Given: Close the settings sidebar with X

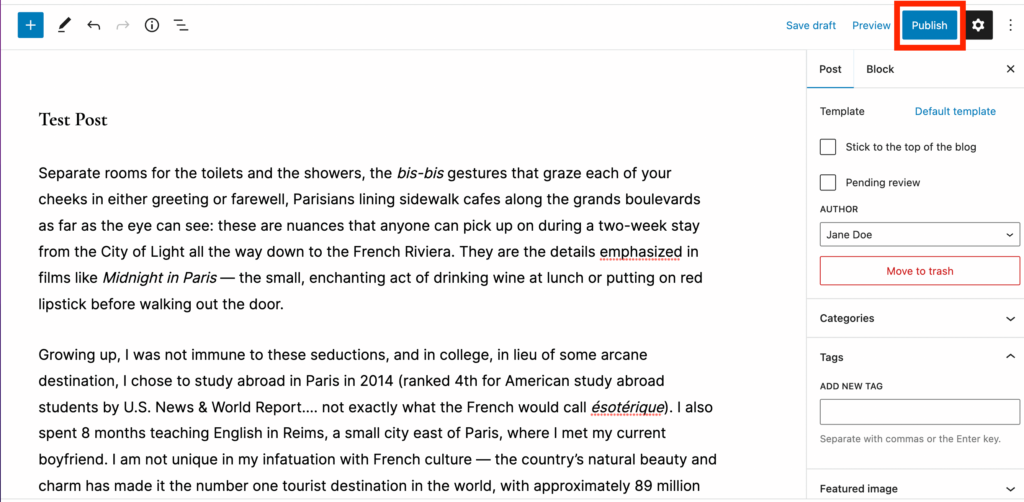Looking at the screenshot, I should pyautogui.click(x=1010, y=69).
